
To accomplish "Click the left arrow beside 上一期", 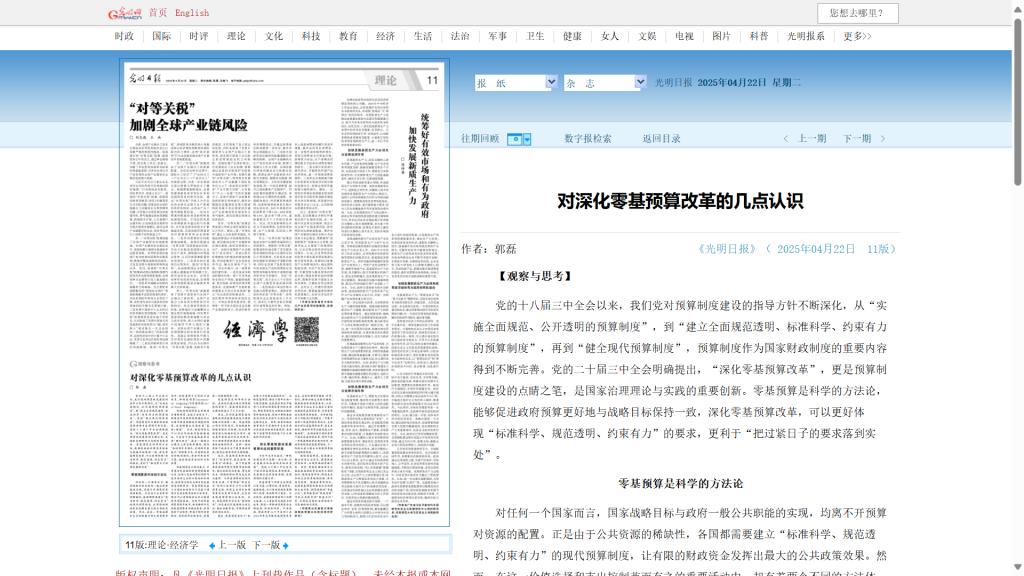I will (786, 139).
